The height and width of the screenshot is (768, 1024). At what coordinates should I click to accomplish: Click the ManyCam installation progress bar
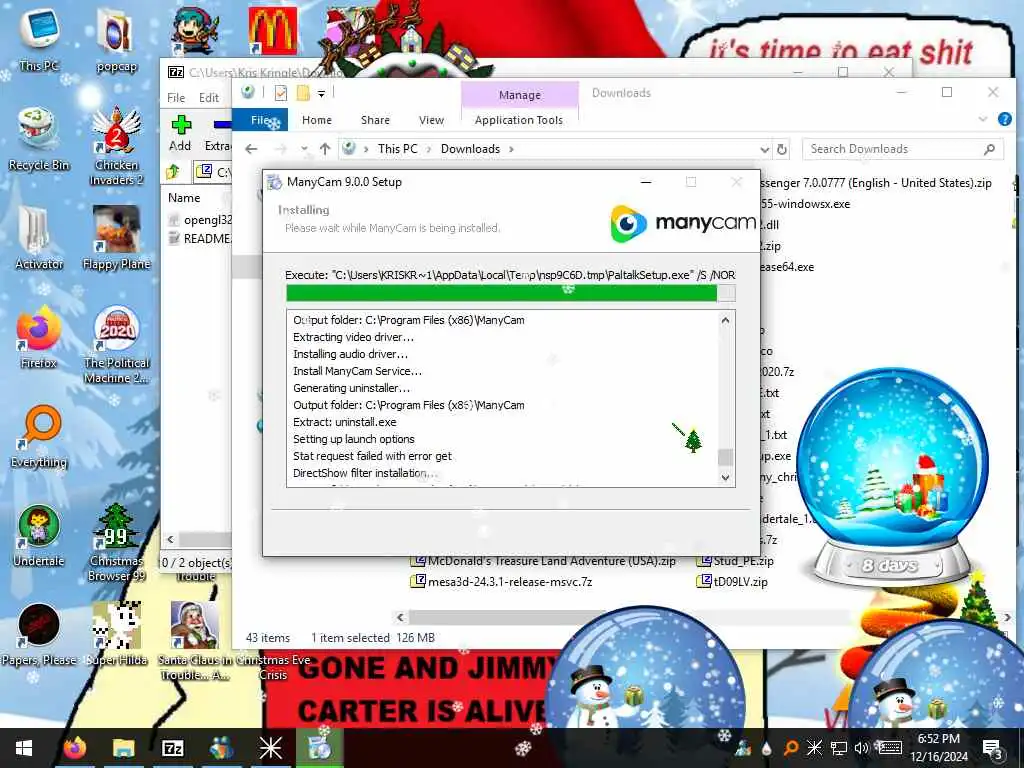pos(511,293)
